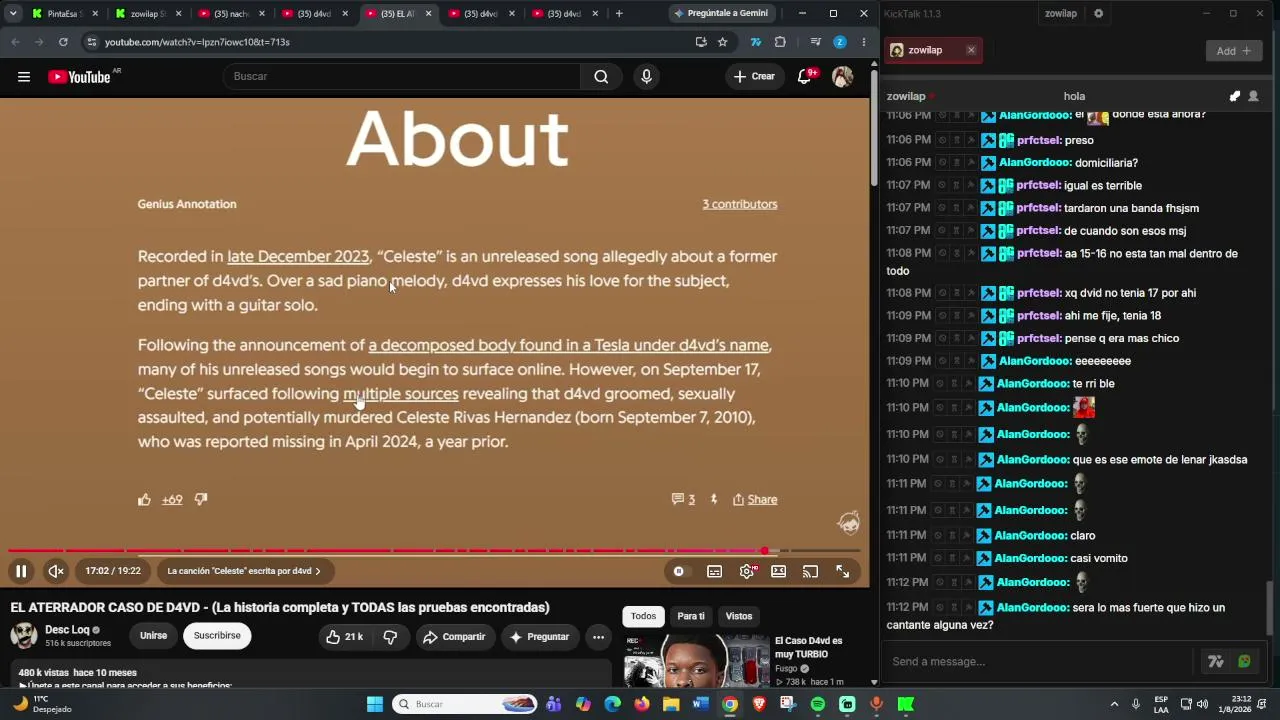The image size is (1280, 720).
Task: Open YouTube notifications bell
Action: (x=805, y=77)
